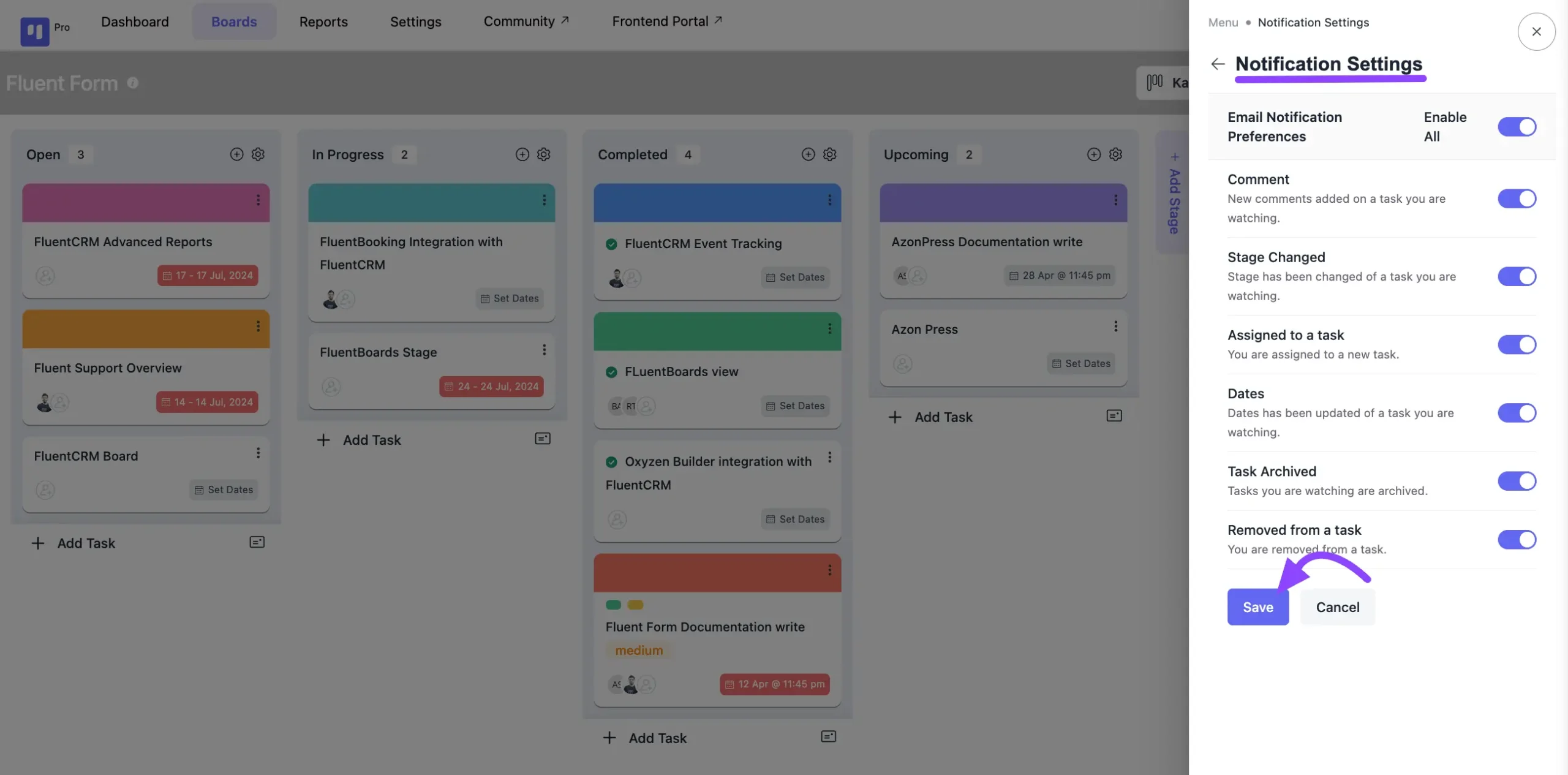Viewport: 1568px width, 775px height.
Task: Click template icon beside Add Task in Open
Action: coord(257,542)
